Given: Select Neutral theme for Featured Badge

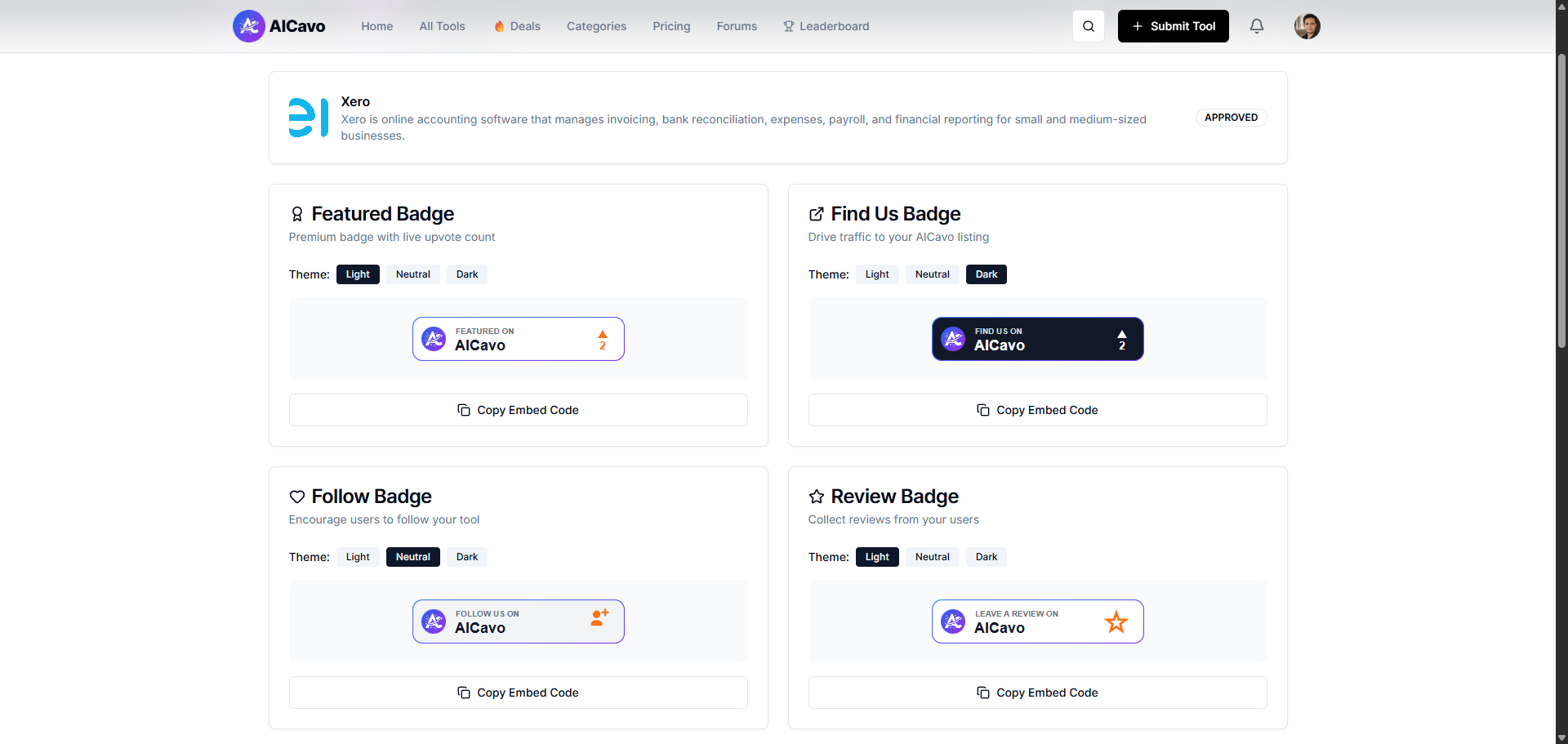Looking at the screenshot, I should (x=413, y=274).
